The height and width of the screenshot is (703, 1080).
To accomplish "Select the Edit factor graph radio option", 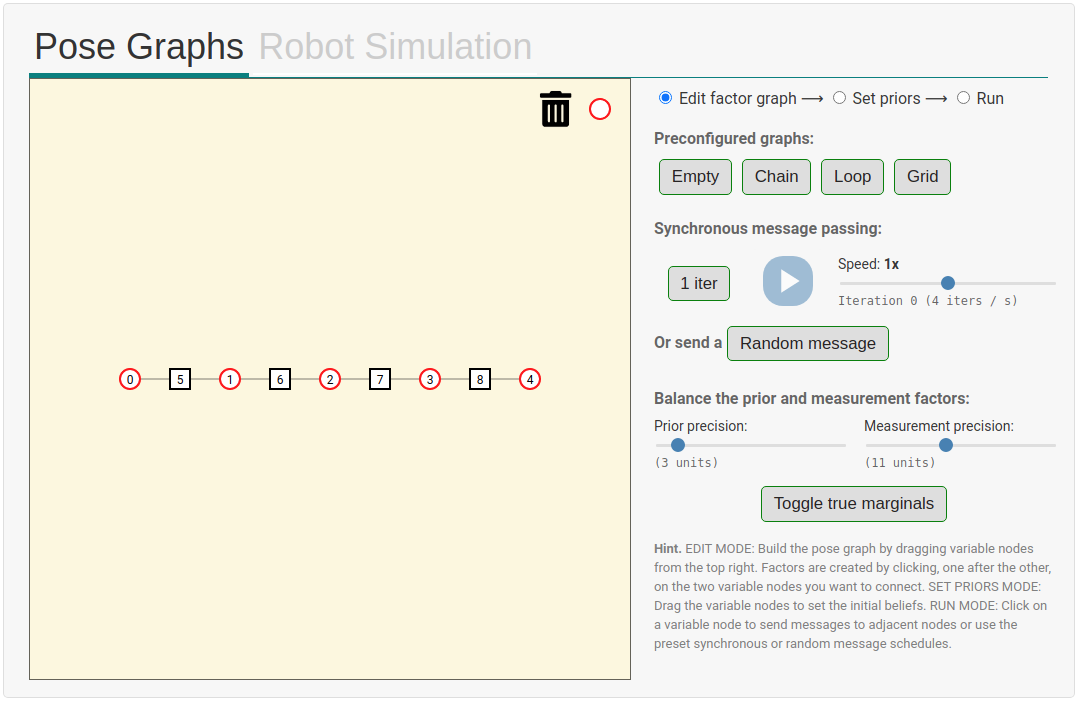I will (666, 98).
